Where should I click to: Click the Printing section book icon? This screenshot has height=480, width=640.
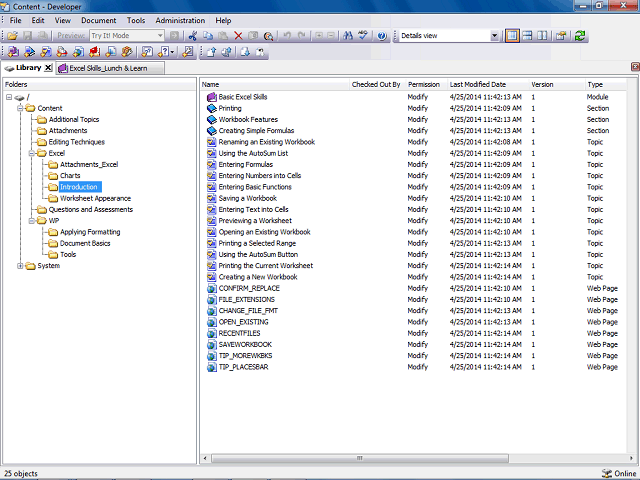(211, 108)
